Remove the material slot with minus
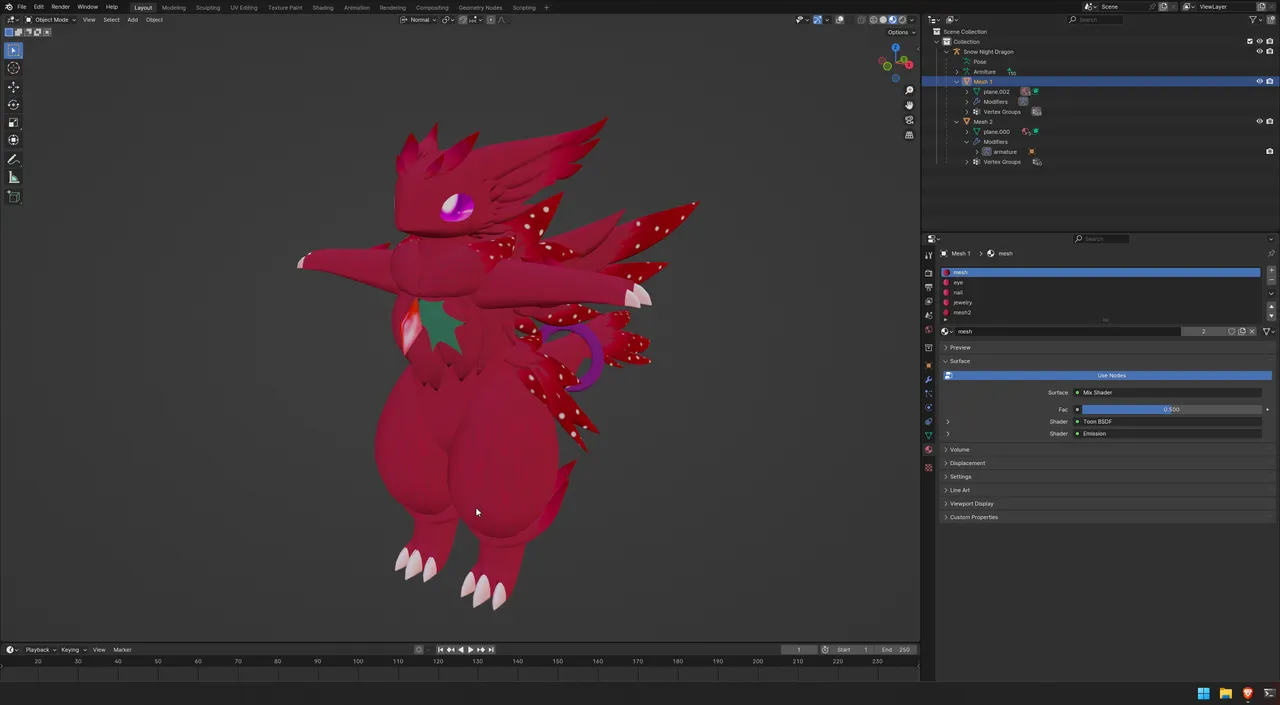 (x=1271, y=281)
